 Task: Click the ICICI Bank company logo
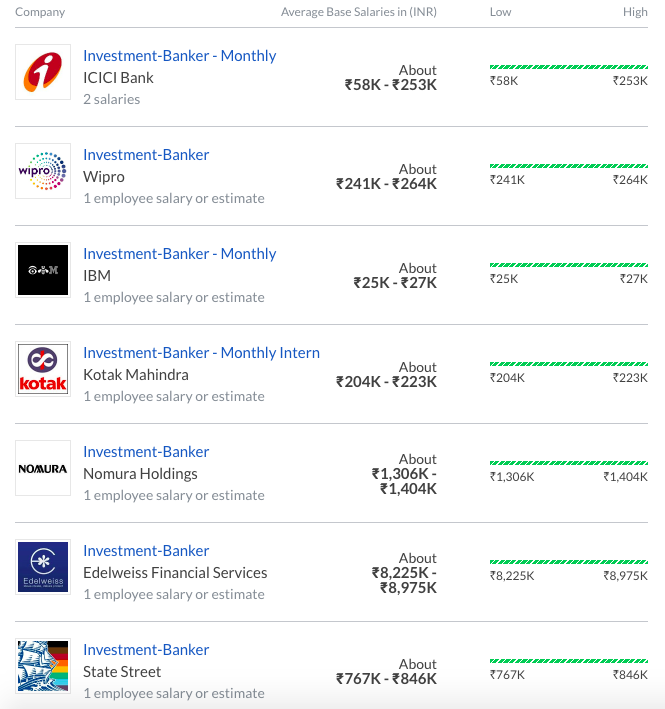(x=43, y=72)
